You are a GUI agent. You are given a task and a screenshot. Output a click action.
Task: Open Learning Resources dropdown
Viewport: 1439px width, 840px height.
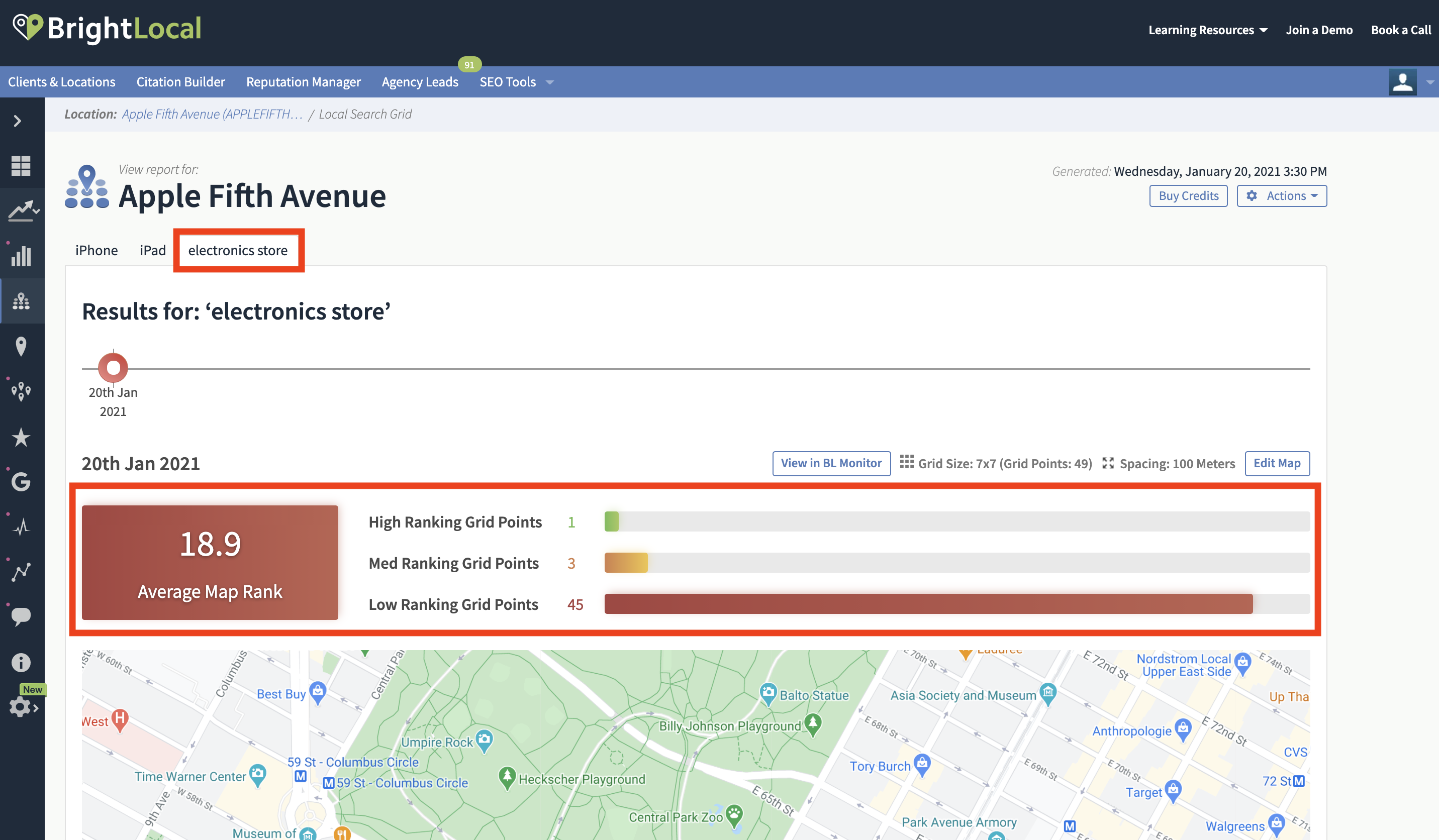tap(1208, 30)
